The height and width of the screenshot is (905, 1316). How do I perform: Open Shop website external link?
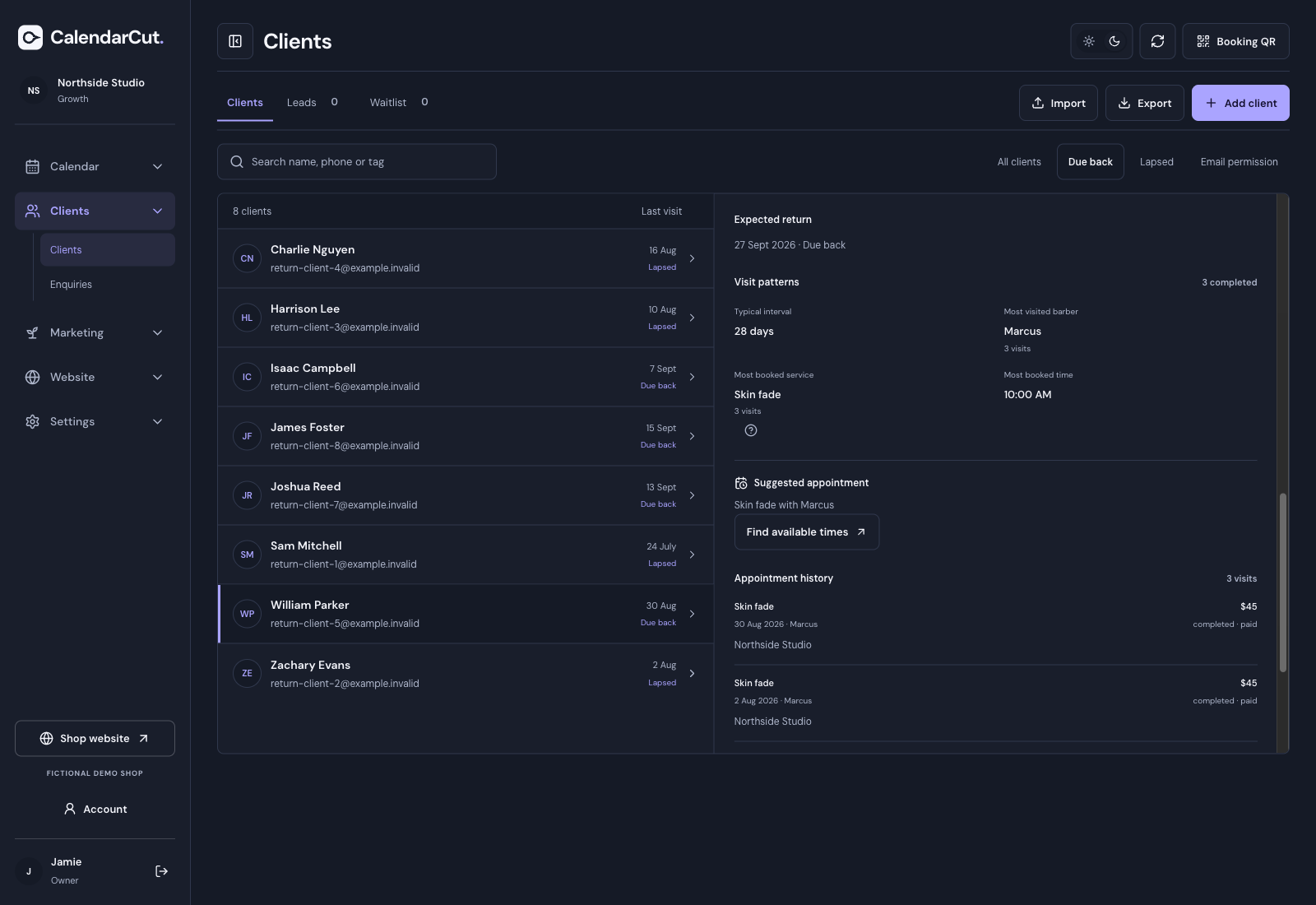point(95,739)
